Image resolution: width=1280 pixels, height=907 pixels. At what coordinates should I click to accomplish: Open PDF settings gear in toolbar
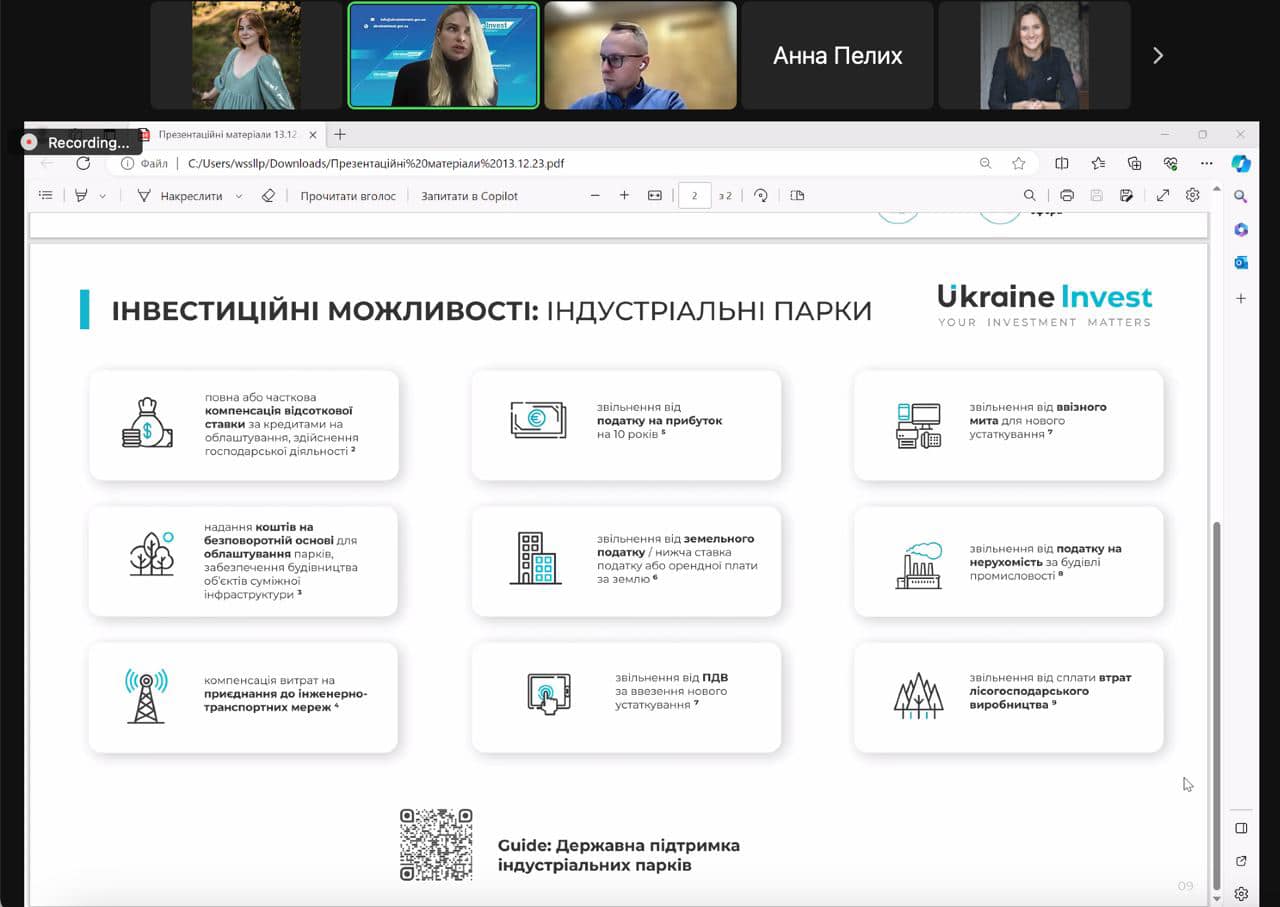[x=1193, y=196]
